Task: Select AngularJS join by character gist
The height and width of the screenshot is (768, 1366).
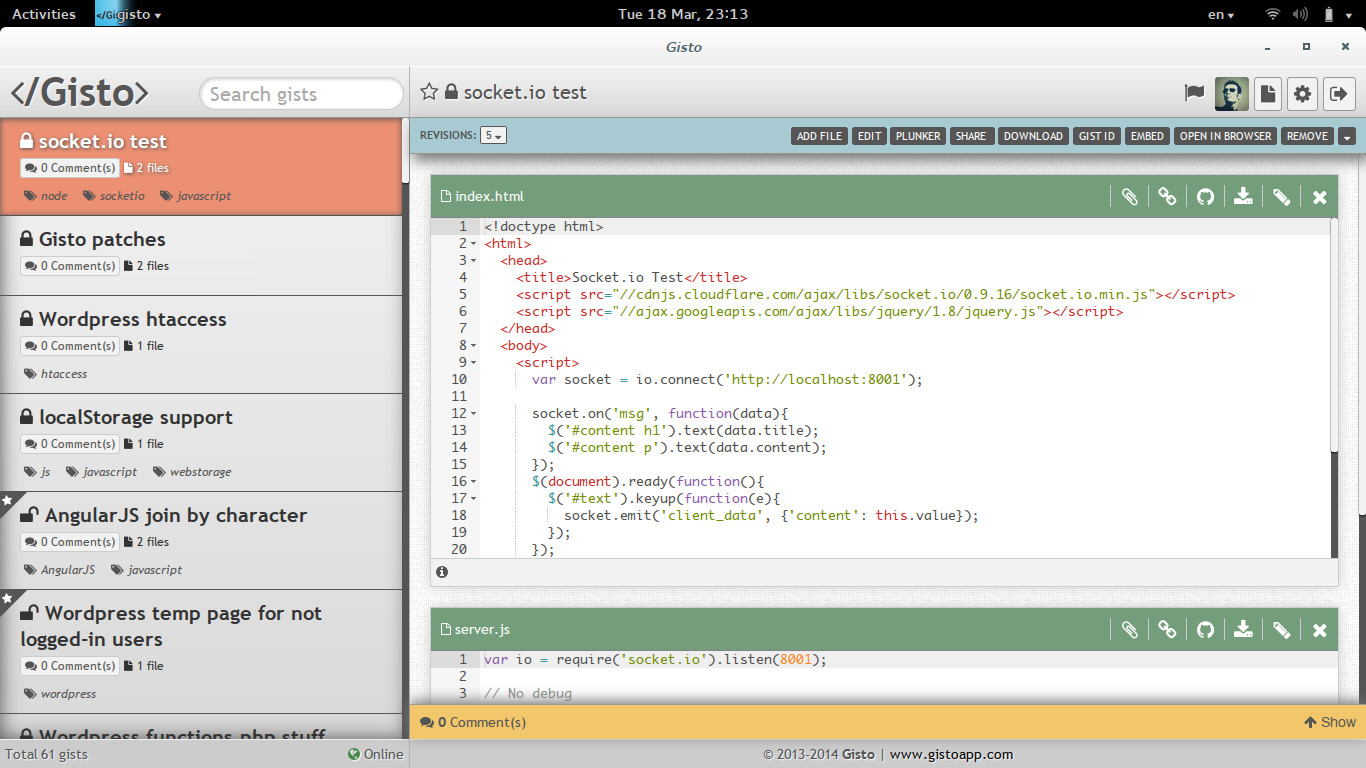Action: tap(200, 541)
